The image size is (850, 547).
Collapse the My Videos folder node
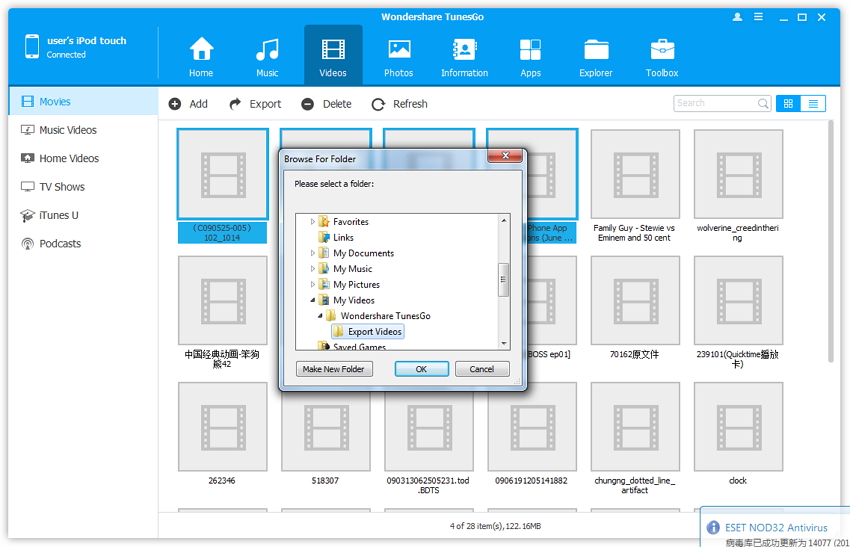[x=312, y=300]
